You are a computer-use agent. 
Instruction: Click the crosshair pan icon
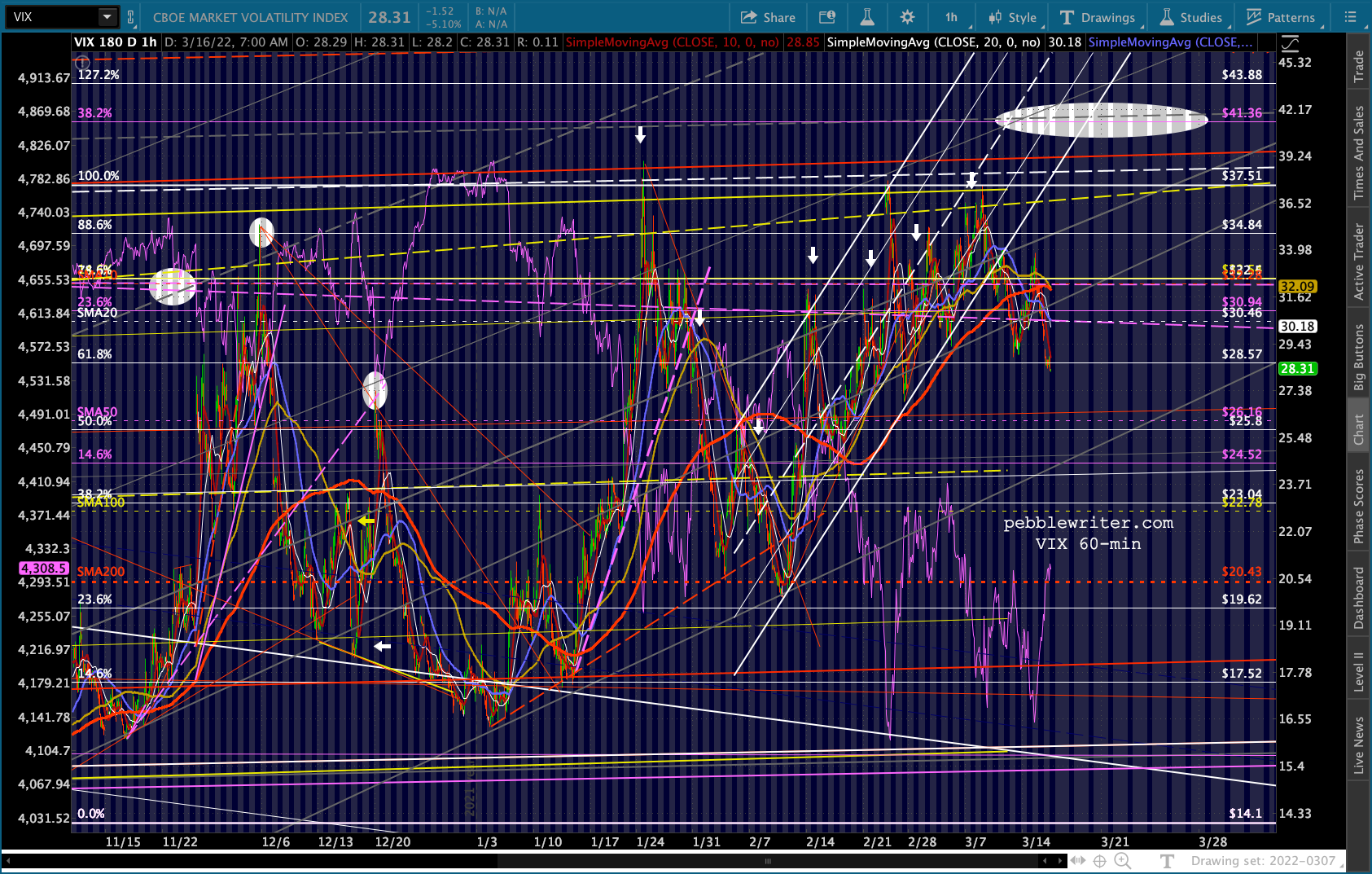coord(1100,861)
